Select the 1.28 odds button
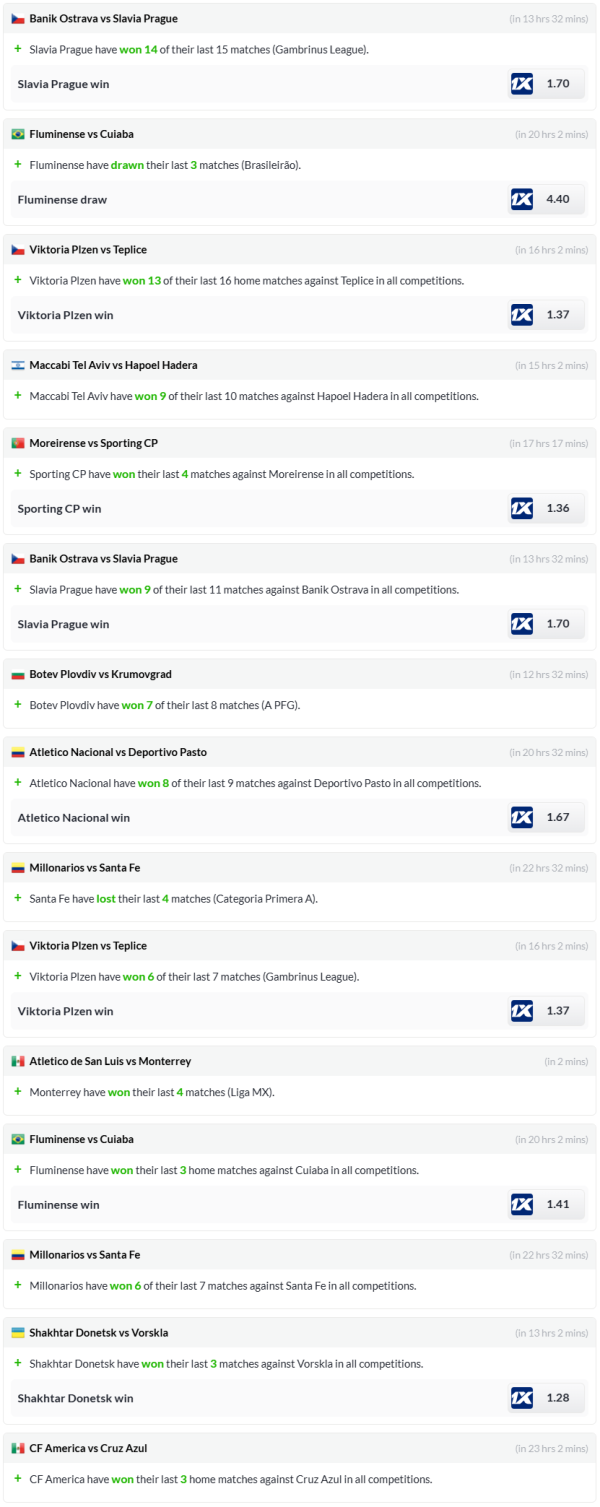 tap(558, 1397)
